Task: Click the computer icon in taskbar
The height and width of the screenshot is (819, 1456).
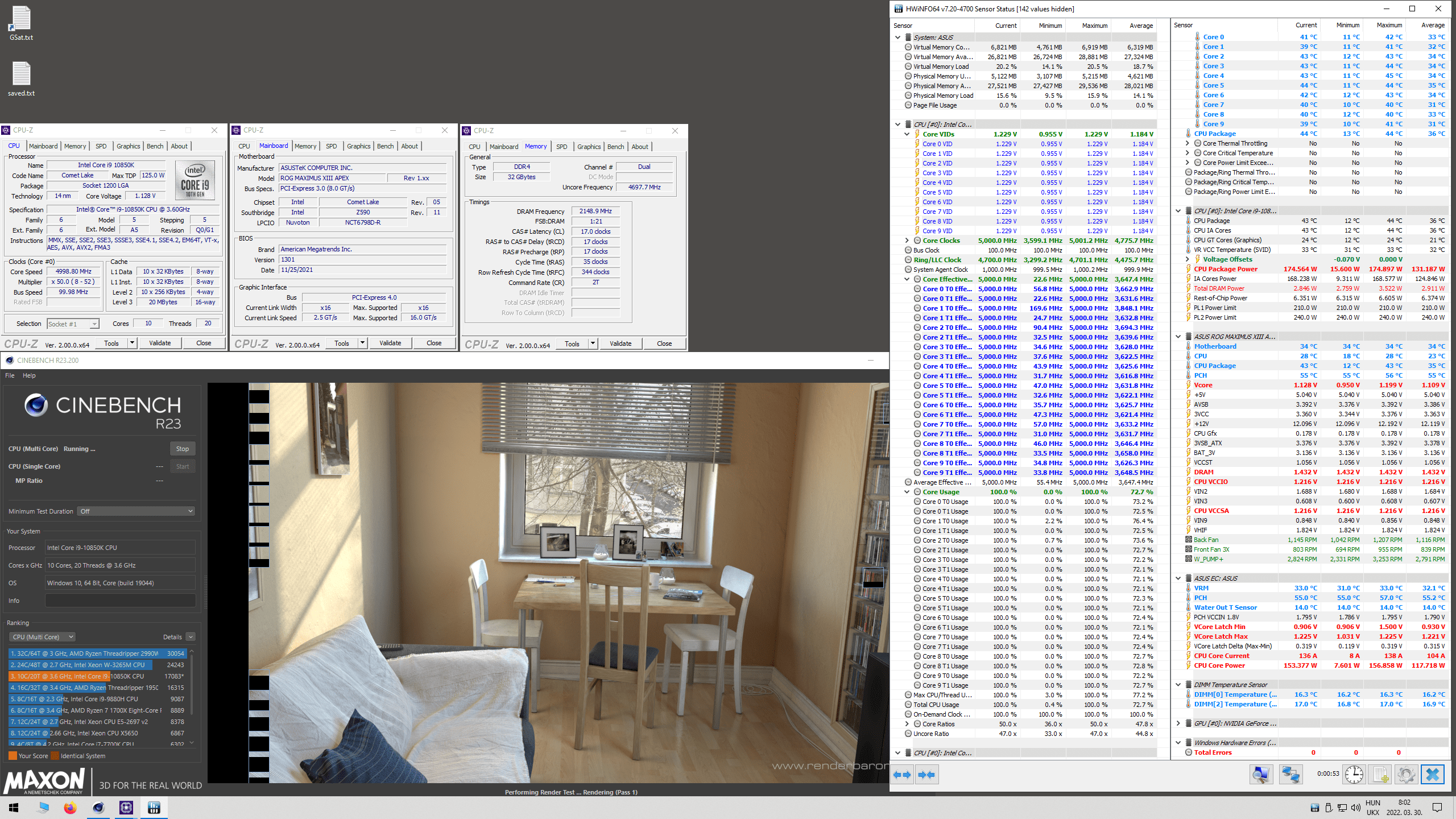Action: [x=43, y=808]
